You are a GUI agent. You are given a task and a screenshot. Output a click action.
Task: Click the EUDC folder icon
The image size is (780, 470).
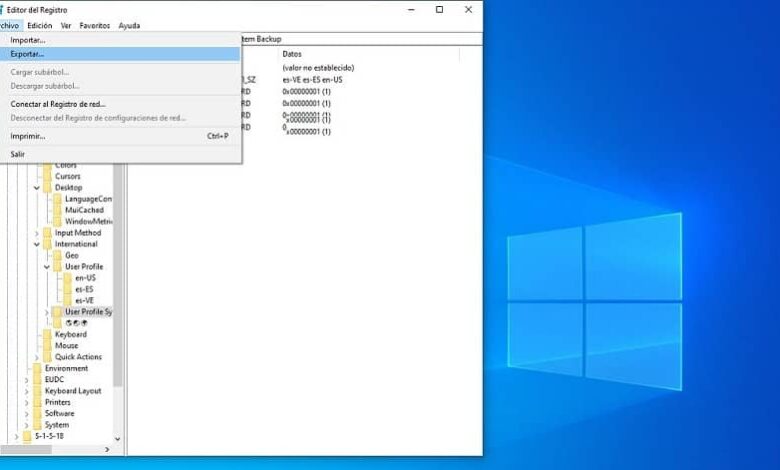37,380
